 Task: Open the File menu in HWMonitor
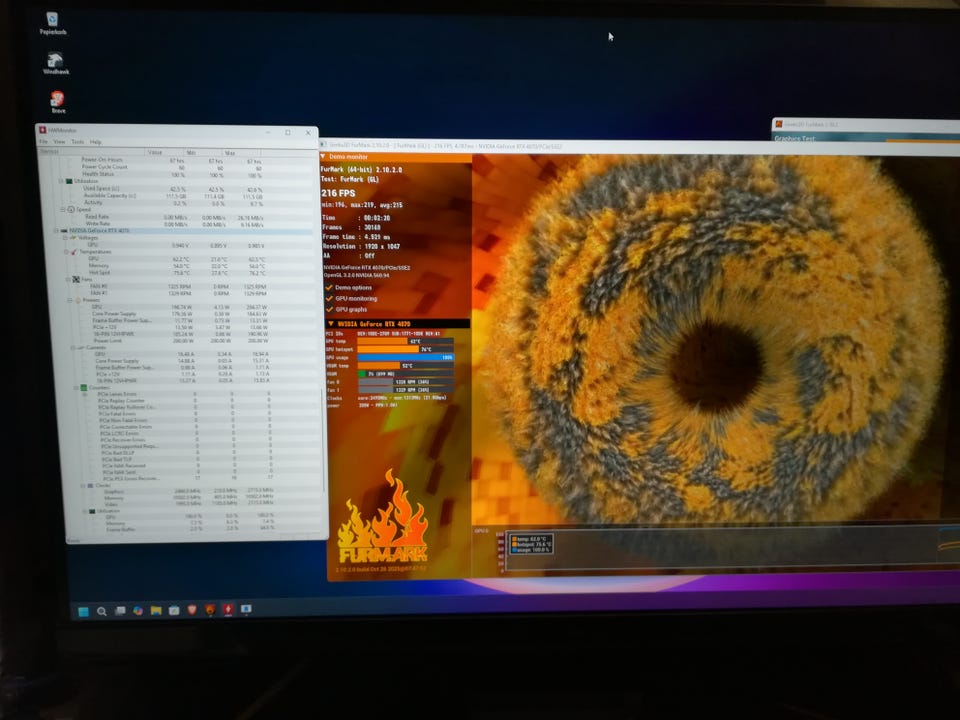click(43, 141)
